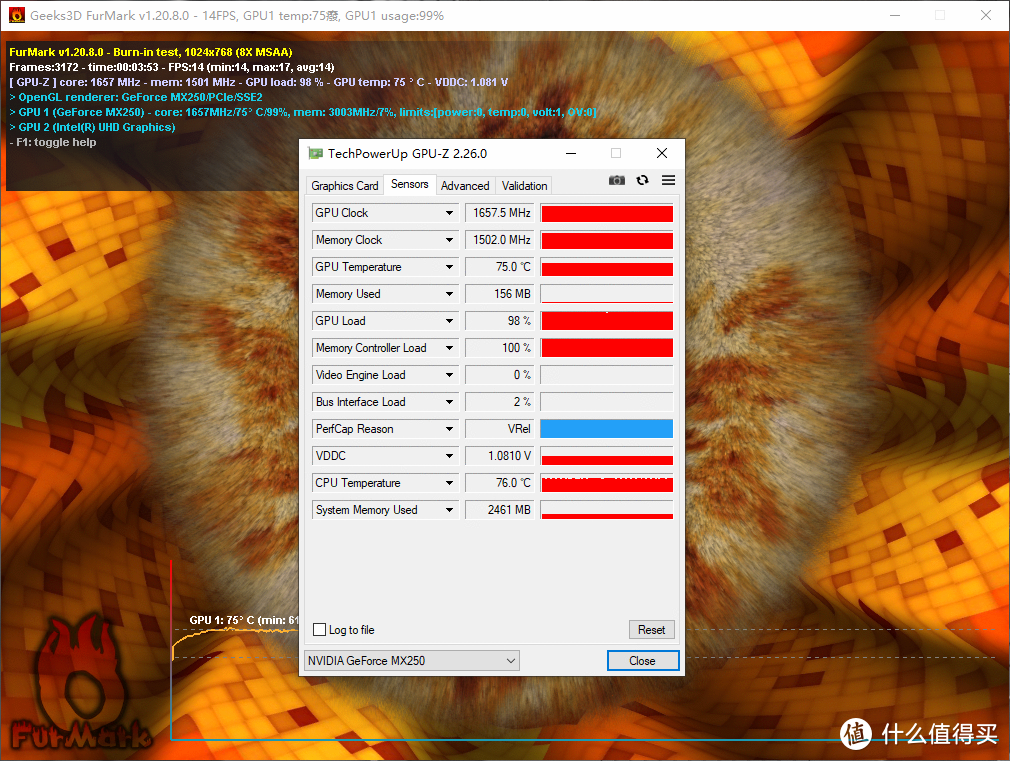Screen dimensions: 1010x761
Task: Enable the Log to file checkbox
Action: tap(319, 630)
